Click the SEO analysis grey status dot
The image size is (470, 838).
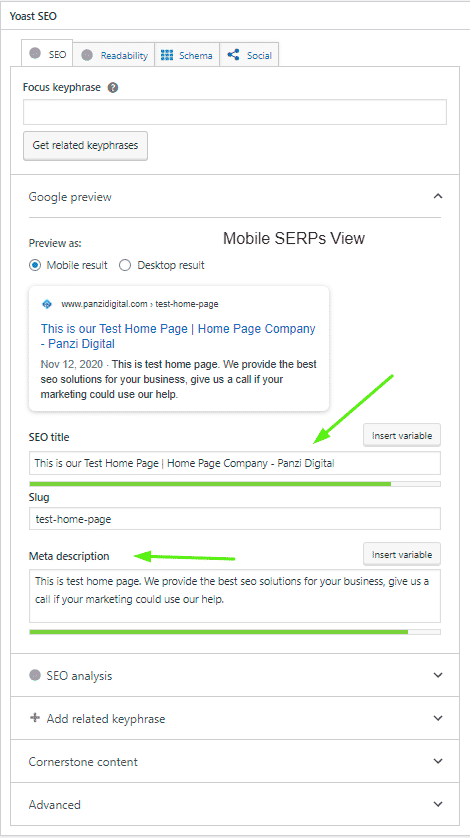click(35, 675)
